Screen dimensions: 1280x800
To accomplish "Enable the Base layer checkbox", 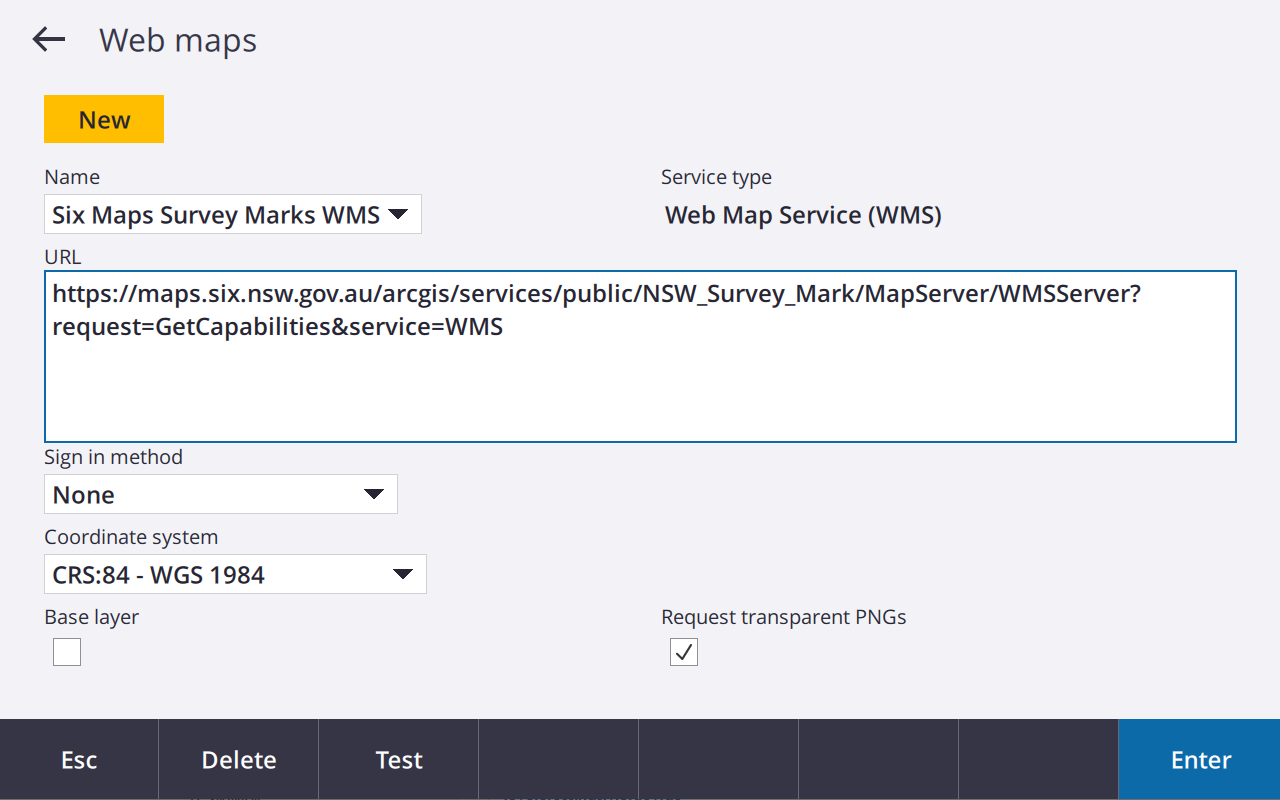I will [67, 652].
